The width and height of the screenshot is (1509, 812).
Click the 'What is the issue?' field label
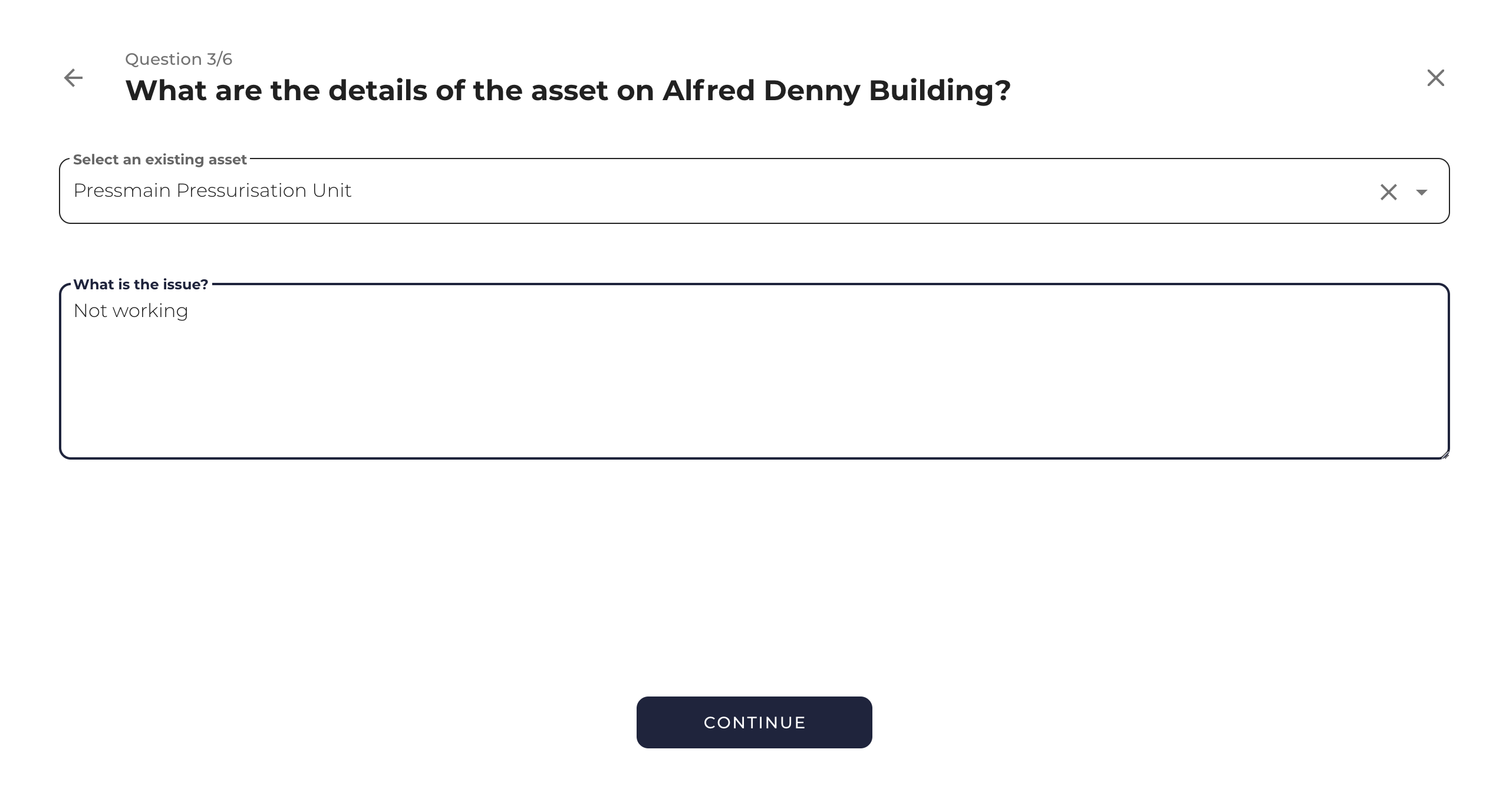tap(141, 285)
